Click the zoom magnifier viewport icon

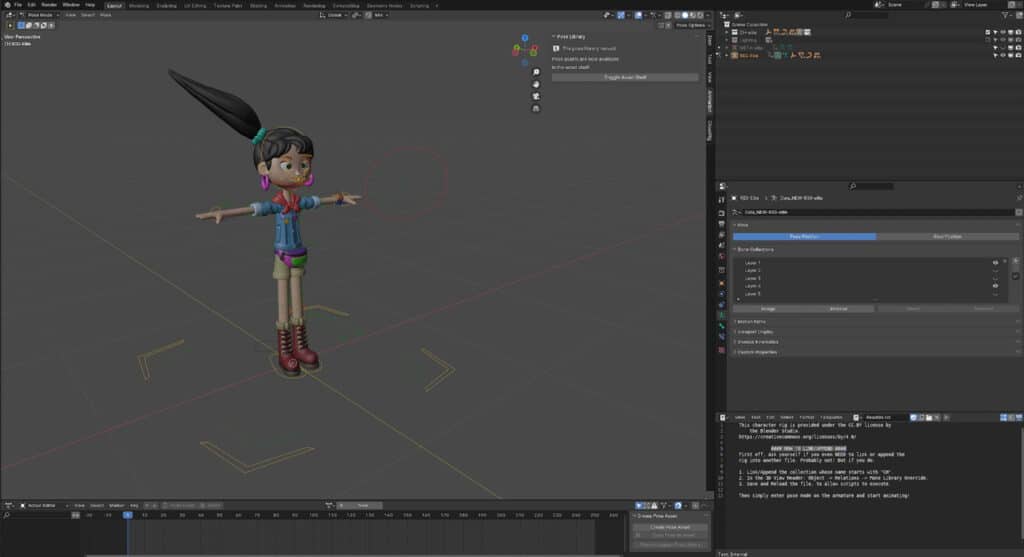(x=536, y=72)
